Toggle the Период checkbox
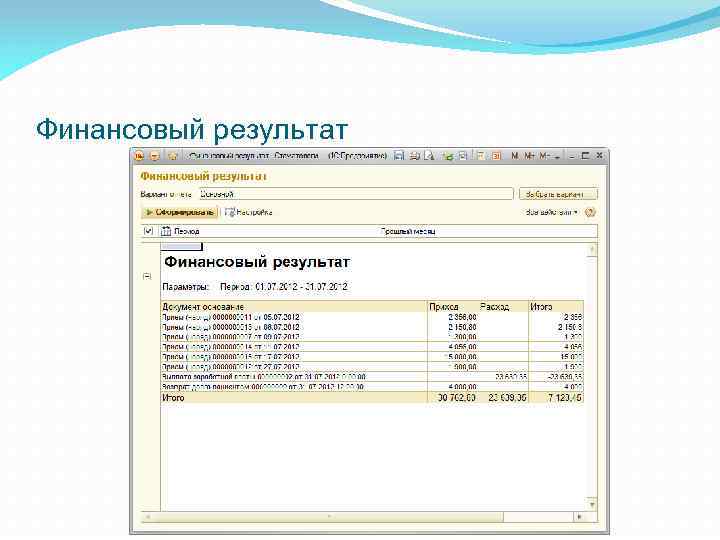 148,231
